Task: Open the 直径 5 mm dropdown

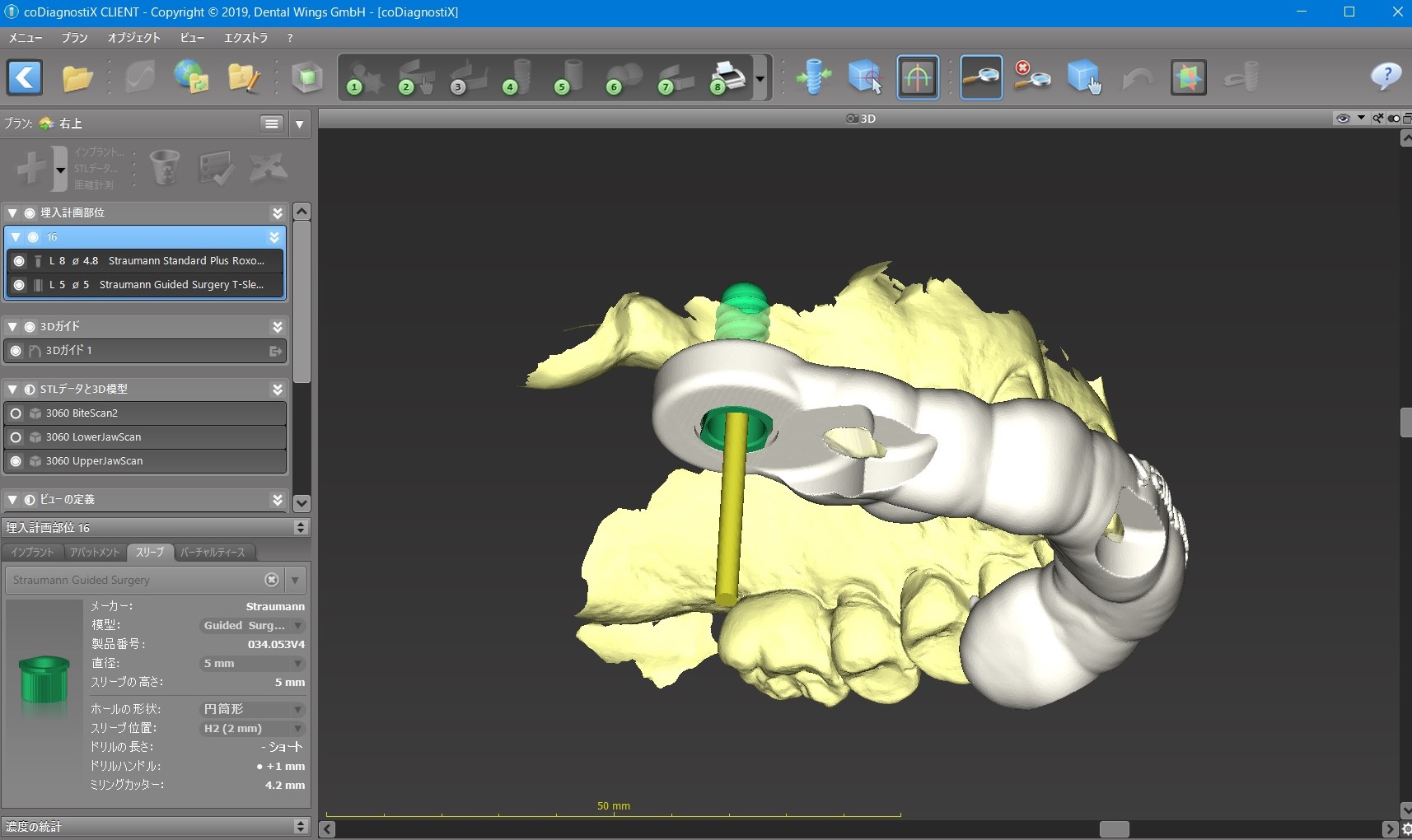Action: (253, 664)
